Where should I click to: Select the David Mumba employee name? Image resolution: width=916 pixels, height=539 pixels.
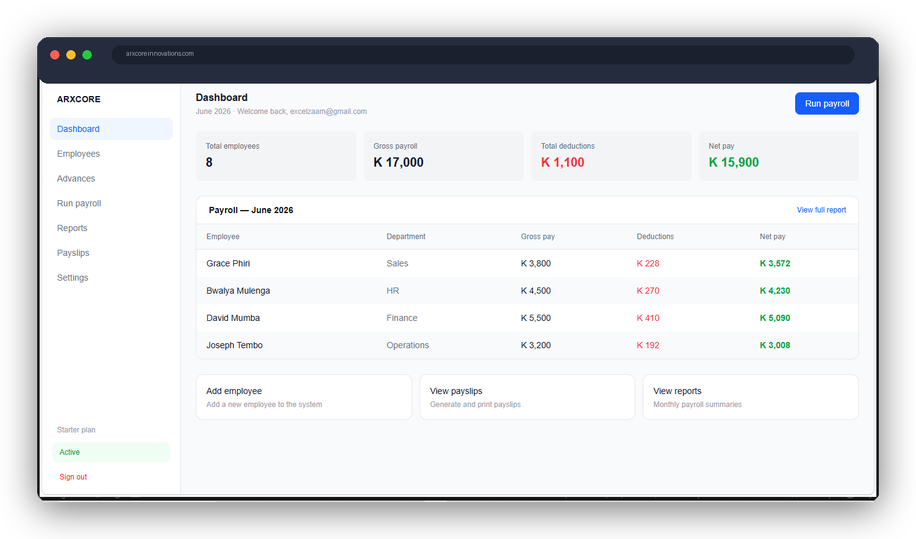(x=233, y=318)
